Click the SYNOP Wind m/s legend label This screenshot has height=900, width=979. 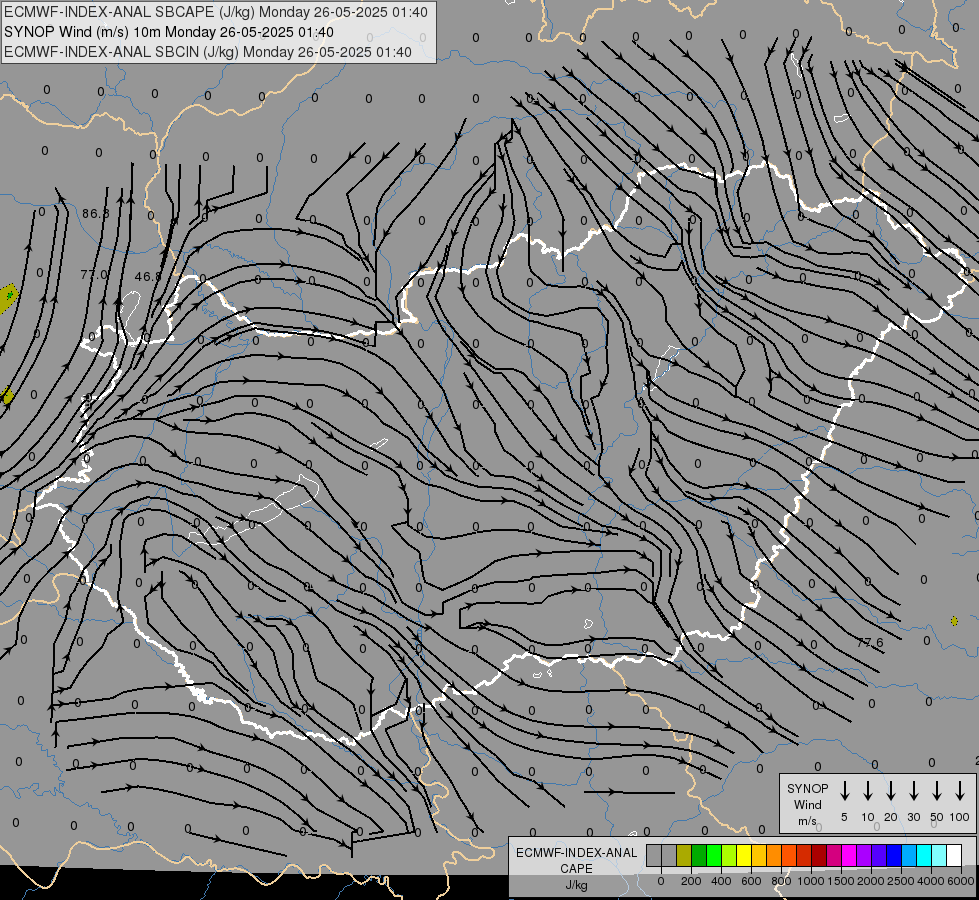pos(807,804)
